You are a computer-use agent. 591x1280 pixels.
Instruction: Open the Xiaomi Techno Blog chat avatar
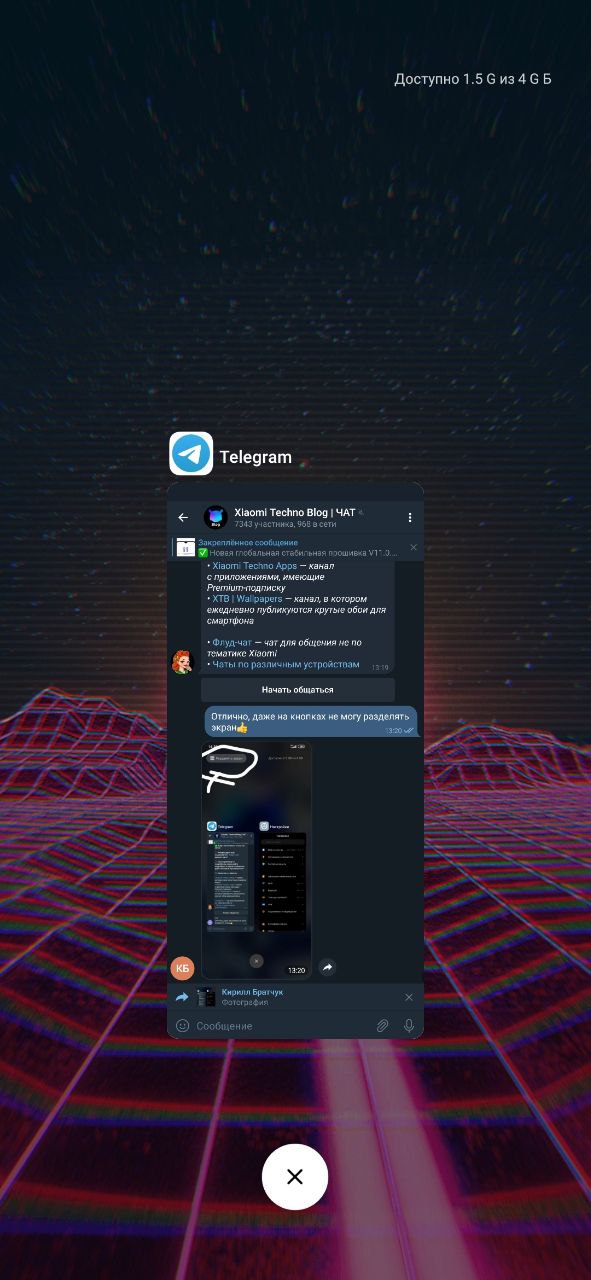point(215,517)
